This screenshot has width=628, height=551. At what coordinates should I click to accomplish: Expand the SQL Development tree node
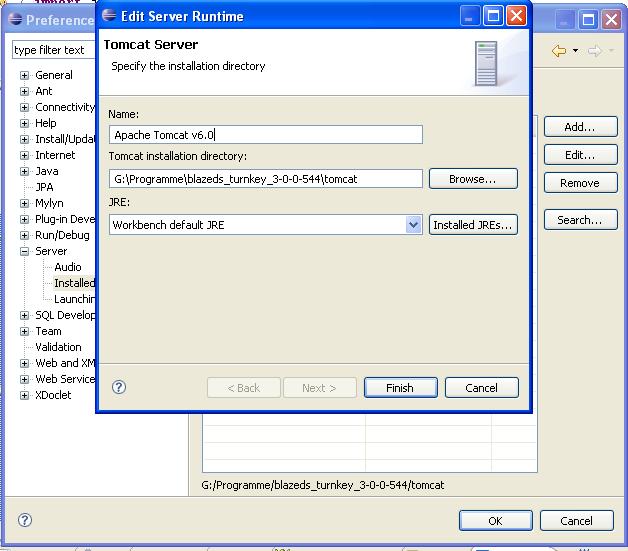(x=24, y=316)
